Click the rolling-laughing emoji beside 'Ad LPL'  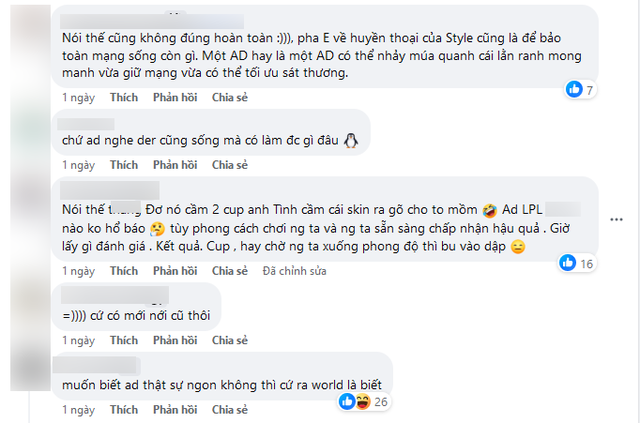(489, 210)
